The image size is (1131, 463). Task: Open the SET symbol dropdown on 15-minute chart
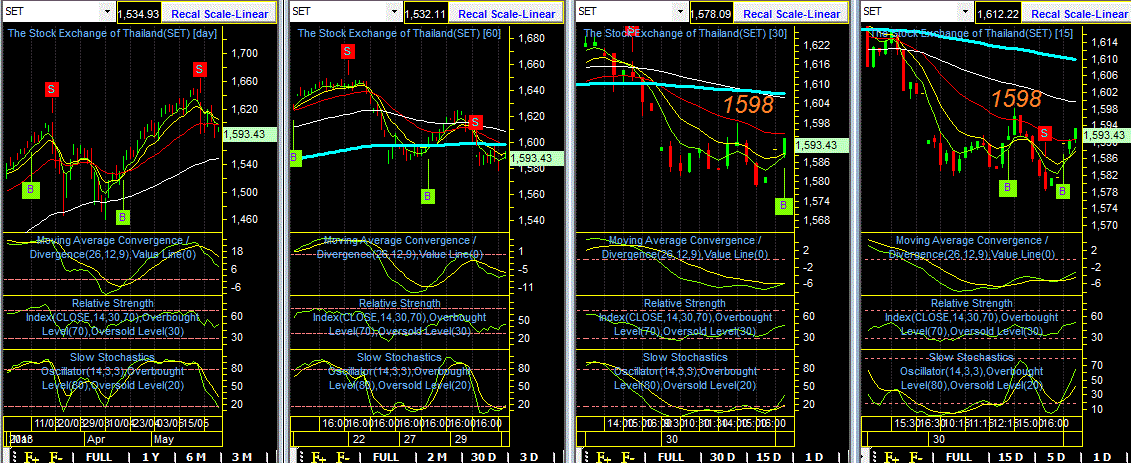[964, 12]
